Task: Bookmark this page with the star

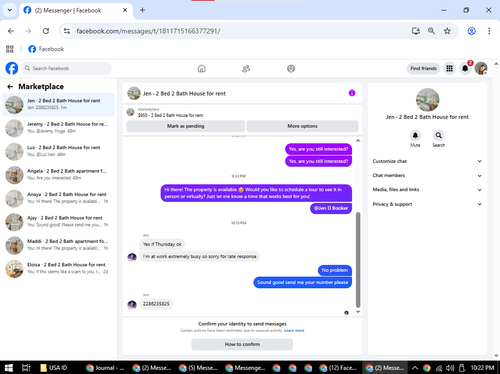Action: (x=447, y=31)
